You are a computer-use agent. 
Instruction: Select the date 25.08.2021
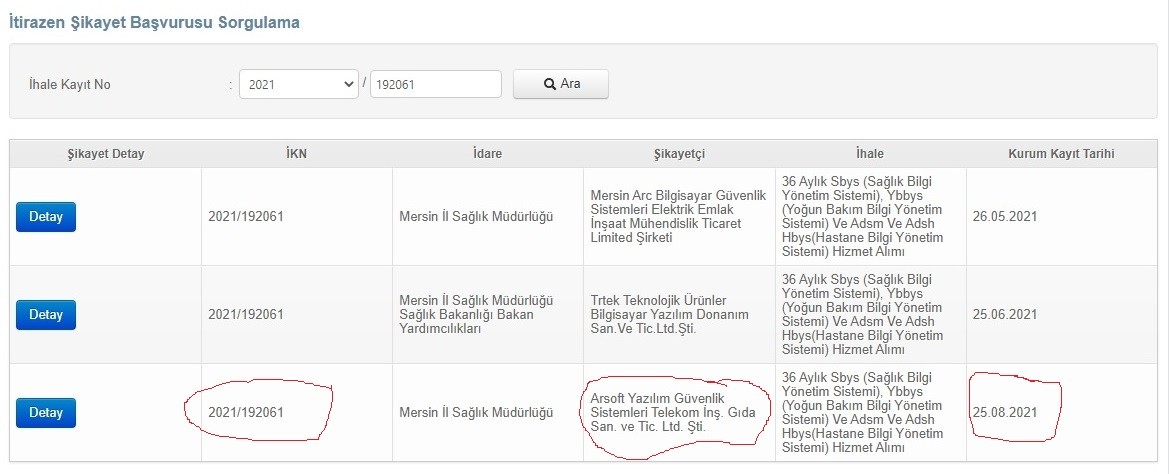1005,412
